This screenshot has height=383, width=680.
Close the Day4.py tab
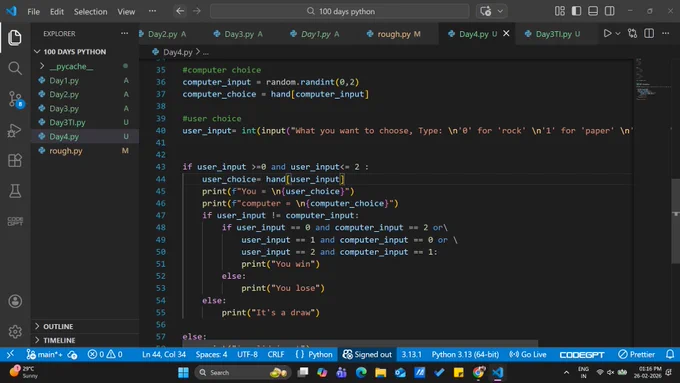coord(506,33)
